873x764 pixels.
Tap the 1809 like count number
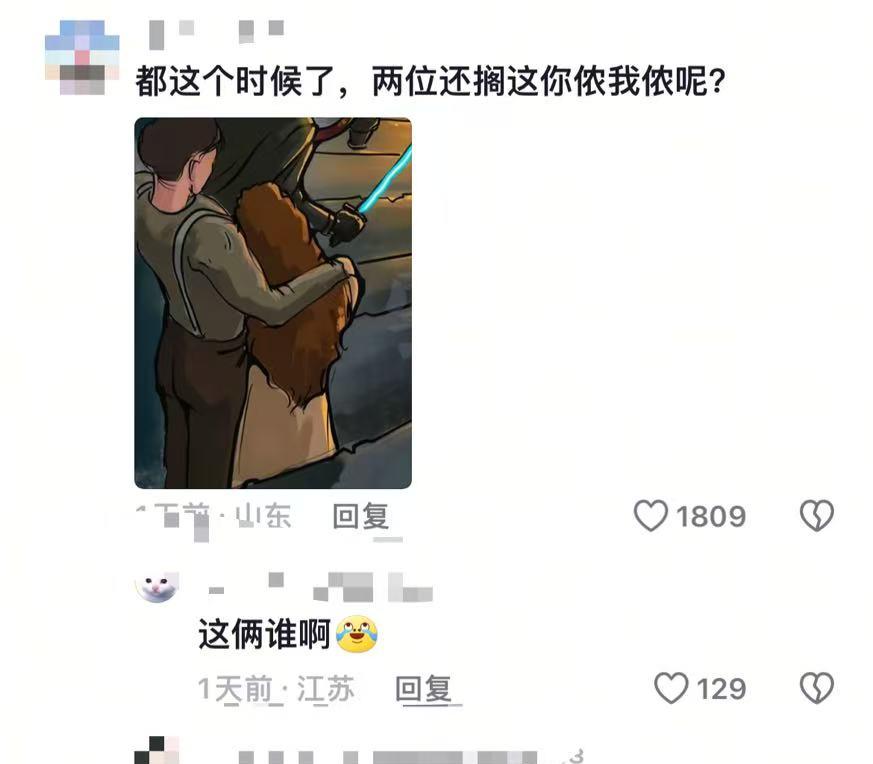pyautogui.click(x=710, y=517)
